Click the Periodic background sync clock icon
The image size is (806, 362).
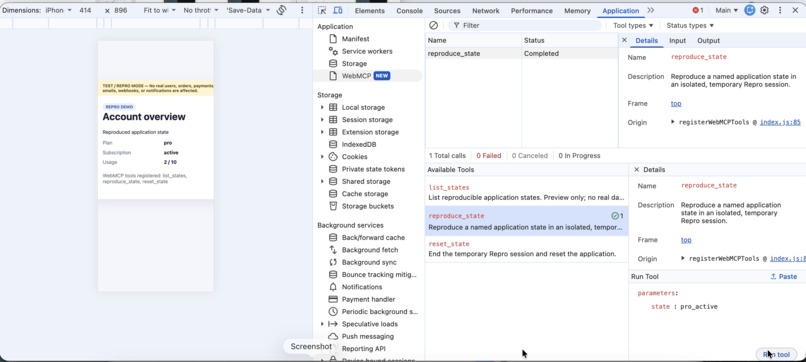coord(333,312)
